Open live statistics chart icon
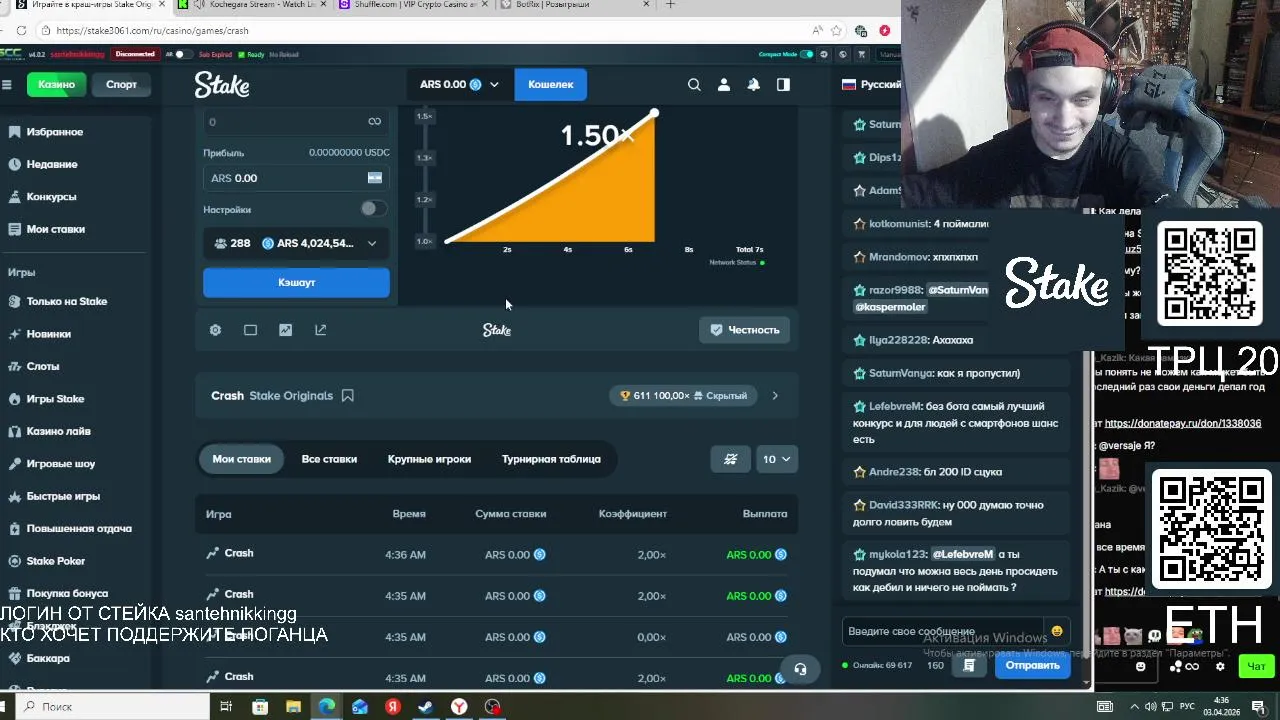 (285, 330)
